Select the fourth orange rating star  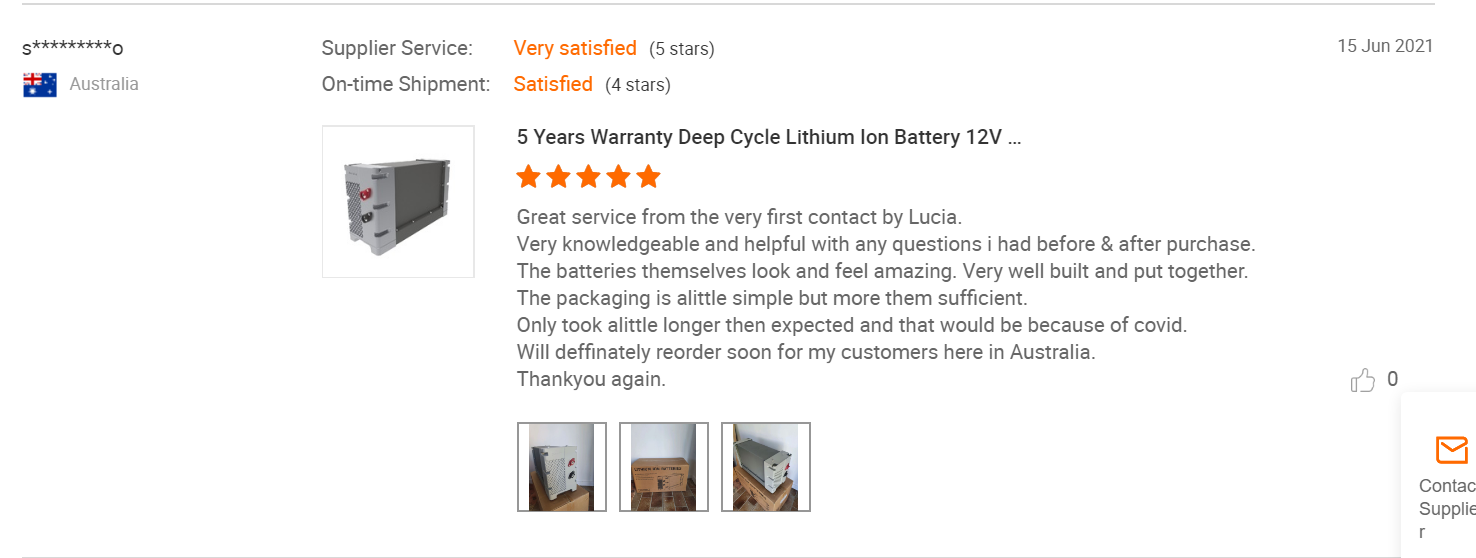pyautogui.click(x=619, y=177)
